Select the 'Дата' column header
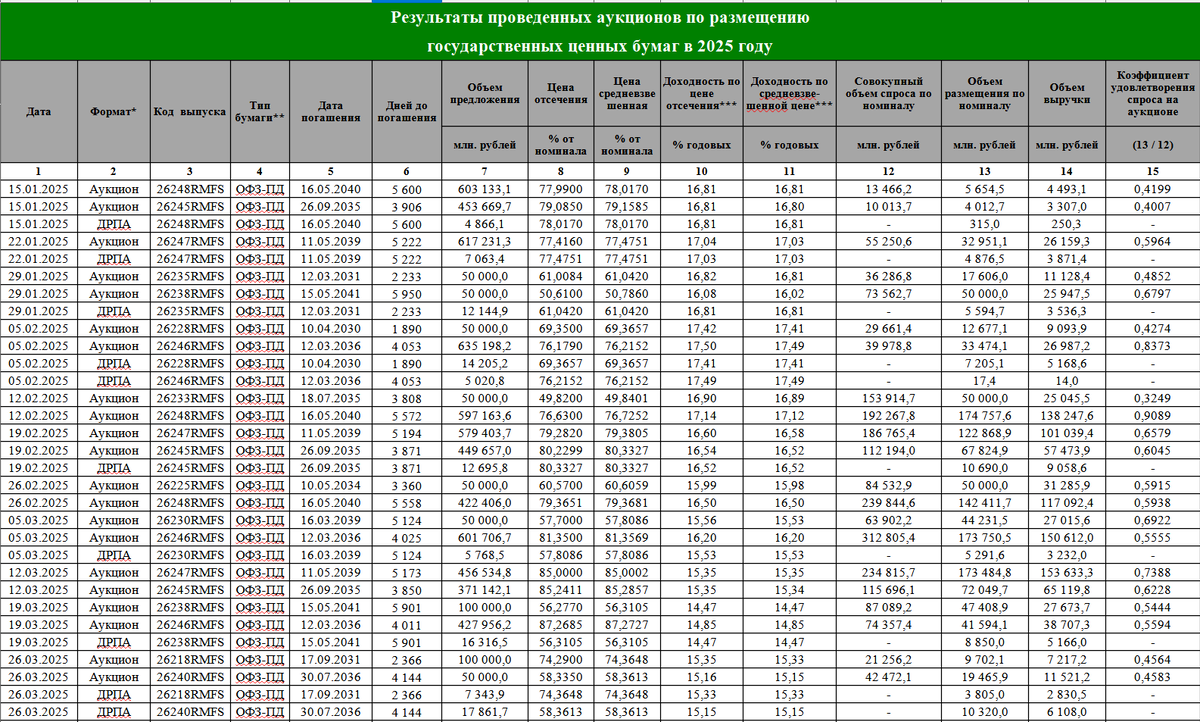Image resolution: width=1200 pixels, height=722 pixels. (40, 111)
